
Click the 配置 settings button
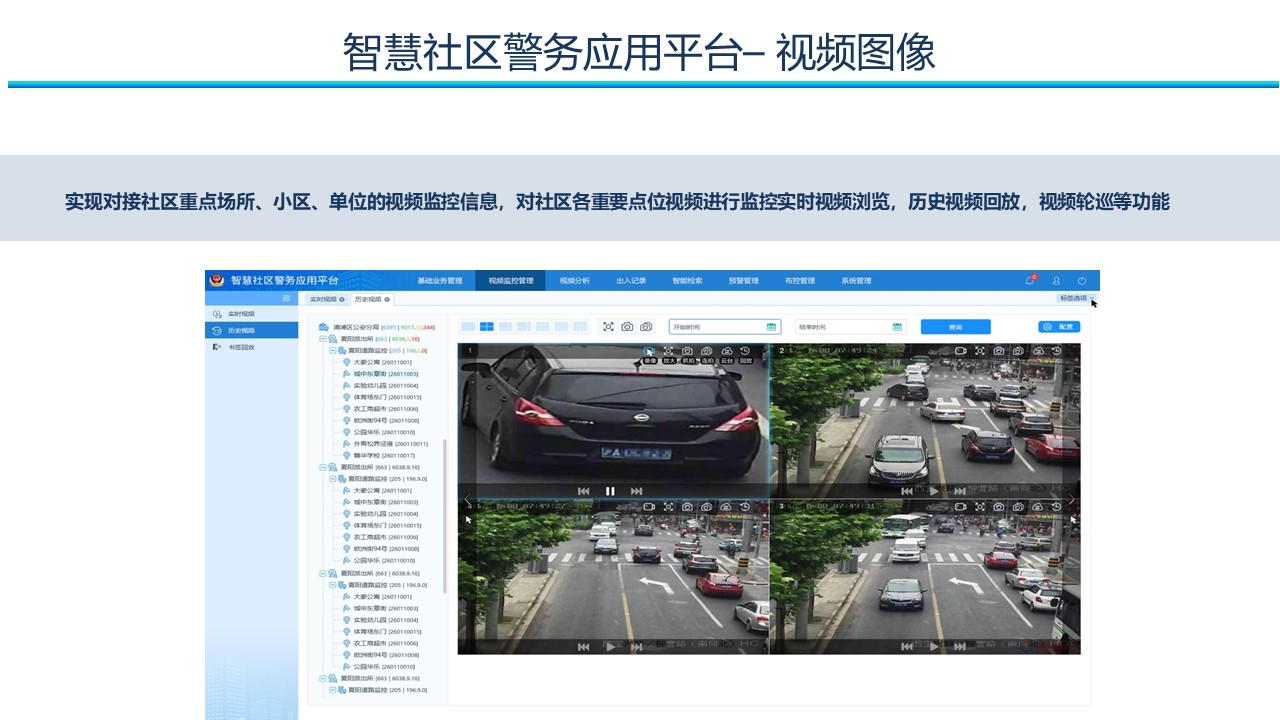point(1059,327)
